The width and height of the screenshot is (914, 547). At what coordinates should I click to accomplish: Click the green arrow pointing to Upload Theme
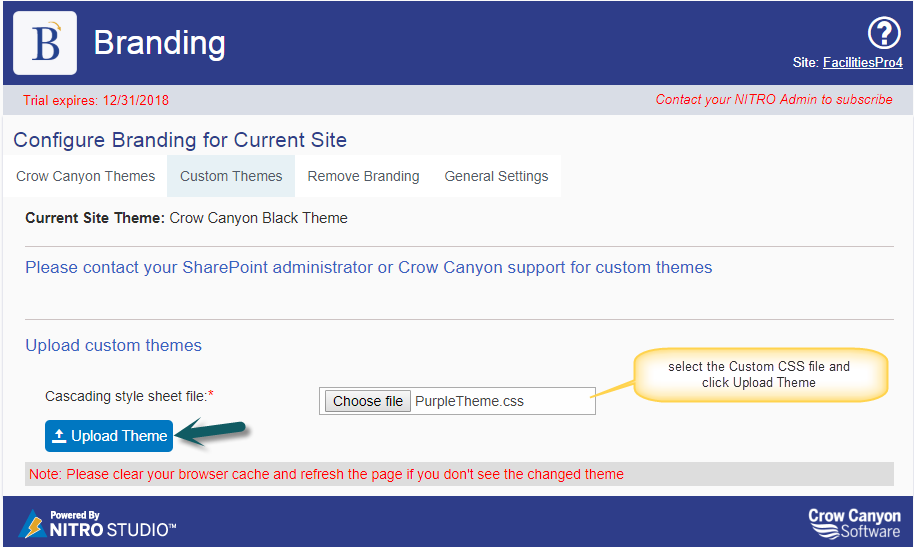[212, 432]
